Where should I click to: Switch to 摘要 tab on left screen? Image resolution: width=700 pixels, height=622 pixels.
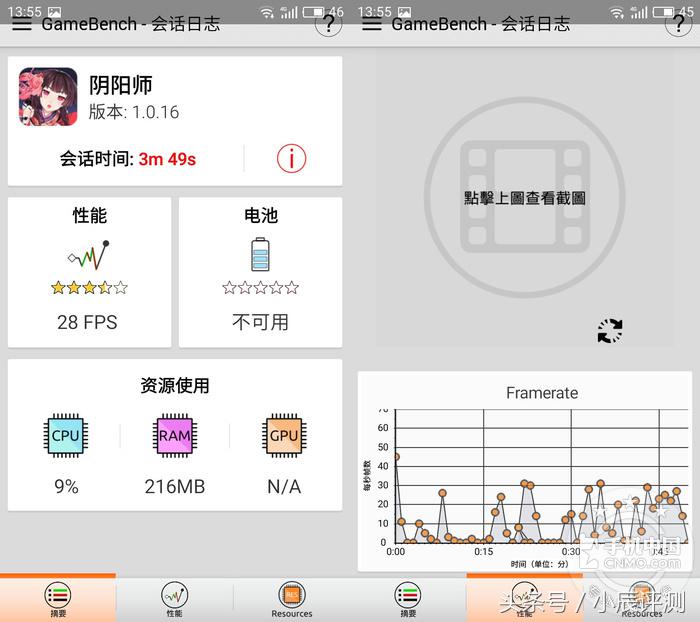tap(58, 599)
